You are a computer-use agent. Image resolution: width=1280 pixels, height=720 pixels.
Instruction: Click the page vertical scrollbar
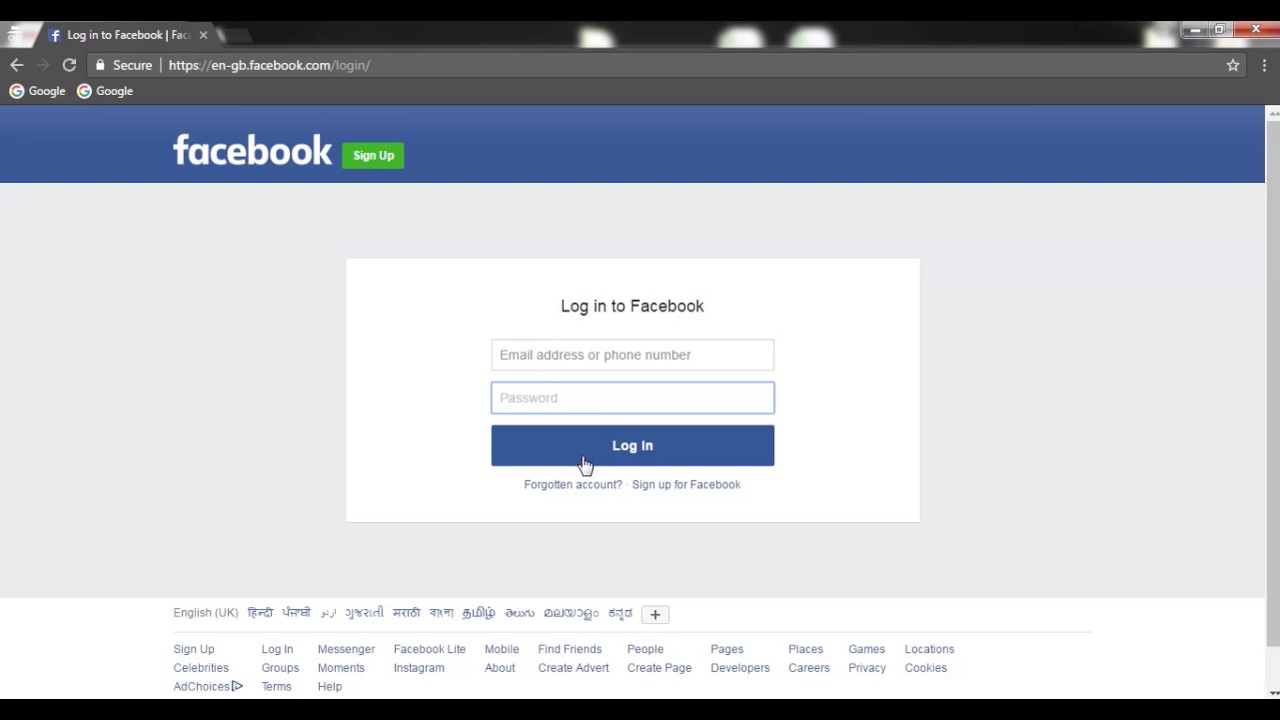(x=1273, y=383)
